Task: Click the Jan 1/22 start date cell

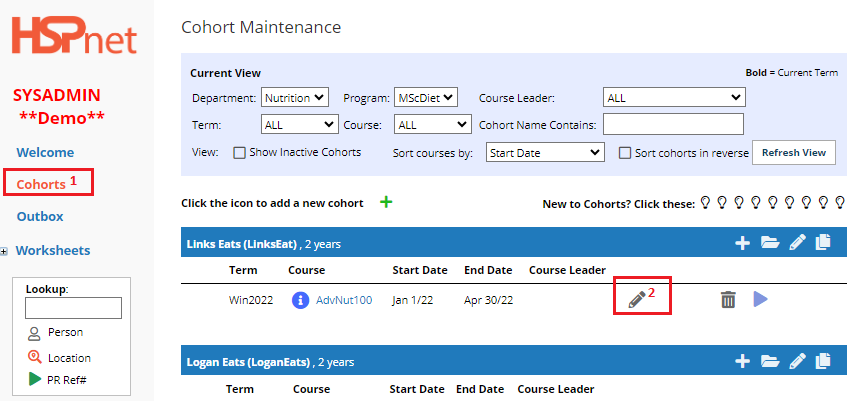Action: click(x=413, y=301)
